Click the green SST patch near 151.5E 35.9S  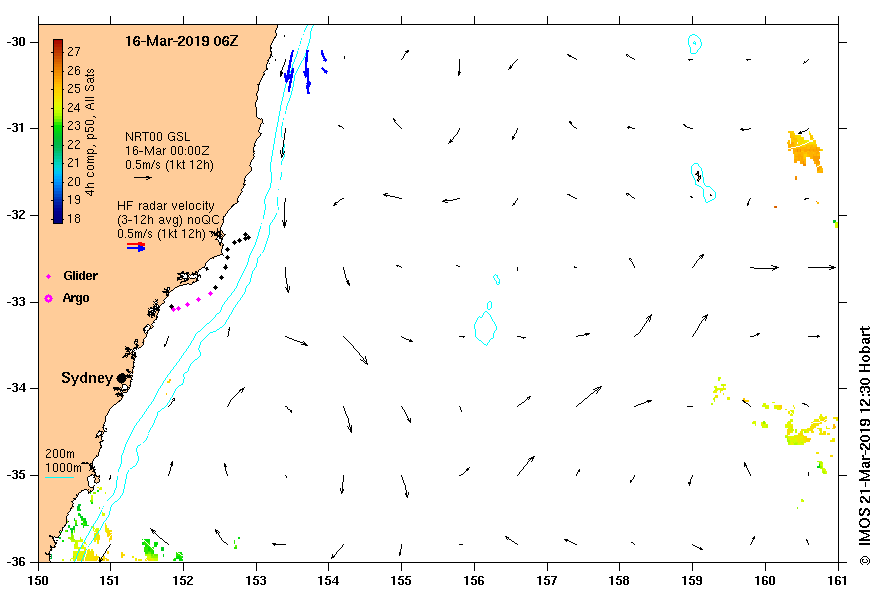tap(151, 548)
